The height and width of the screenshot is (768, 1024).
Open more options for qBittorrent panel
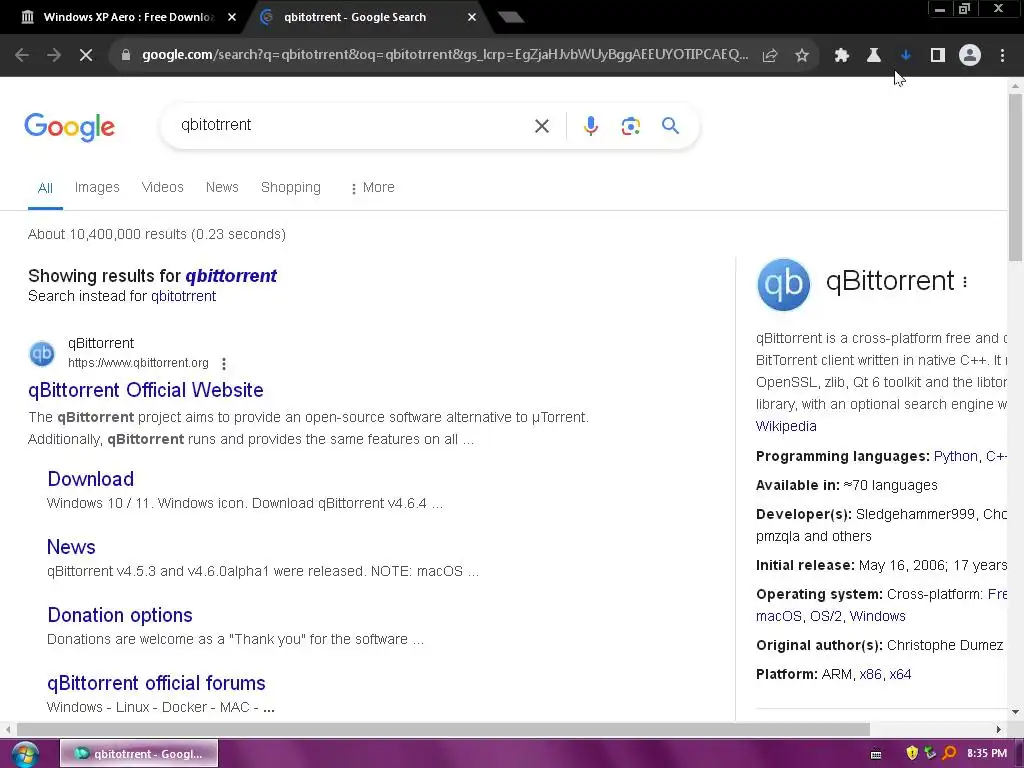(x=965, y=282)
